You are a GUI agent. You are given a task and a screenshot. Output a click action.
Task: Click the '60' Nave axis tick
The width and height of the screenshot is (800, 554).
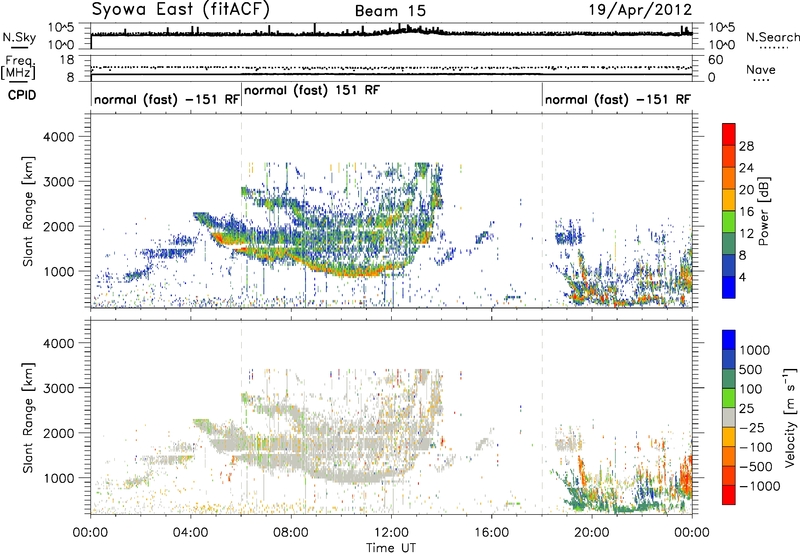(715, 60)
